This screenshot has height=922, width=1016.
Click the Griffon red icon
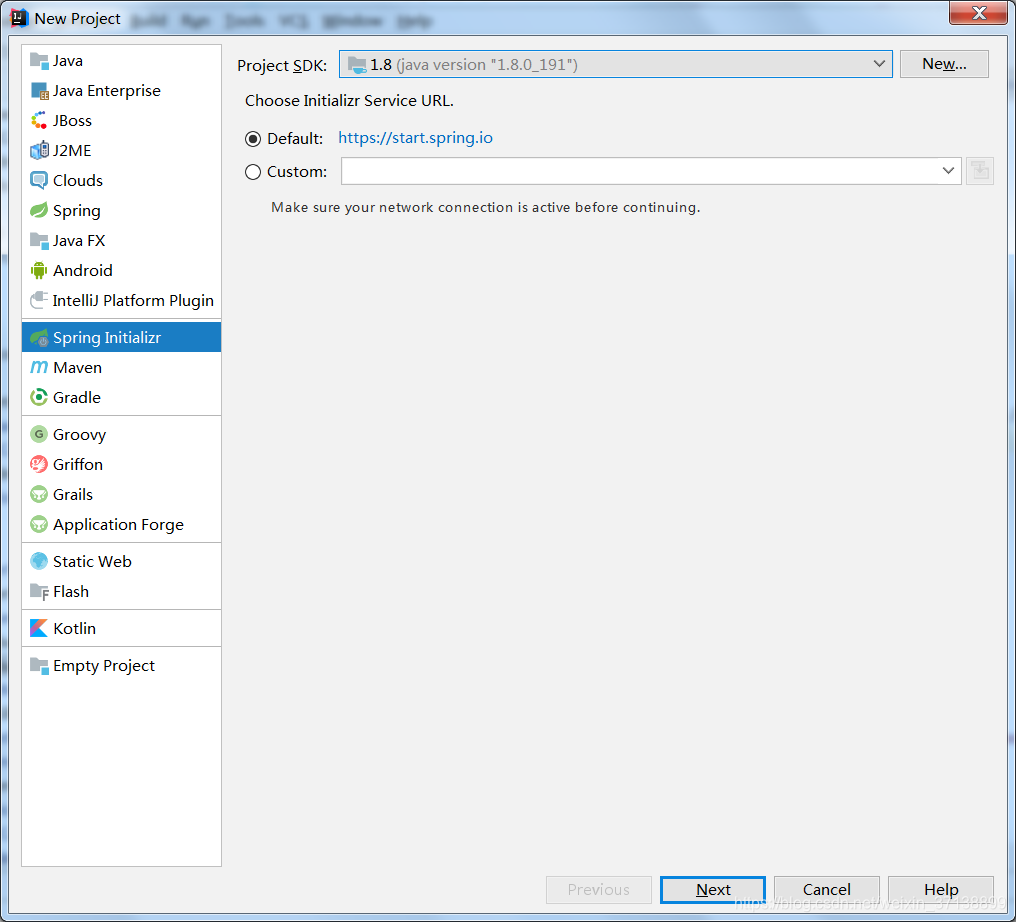point(39,464)
